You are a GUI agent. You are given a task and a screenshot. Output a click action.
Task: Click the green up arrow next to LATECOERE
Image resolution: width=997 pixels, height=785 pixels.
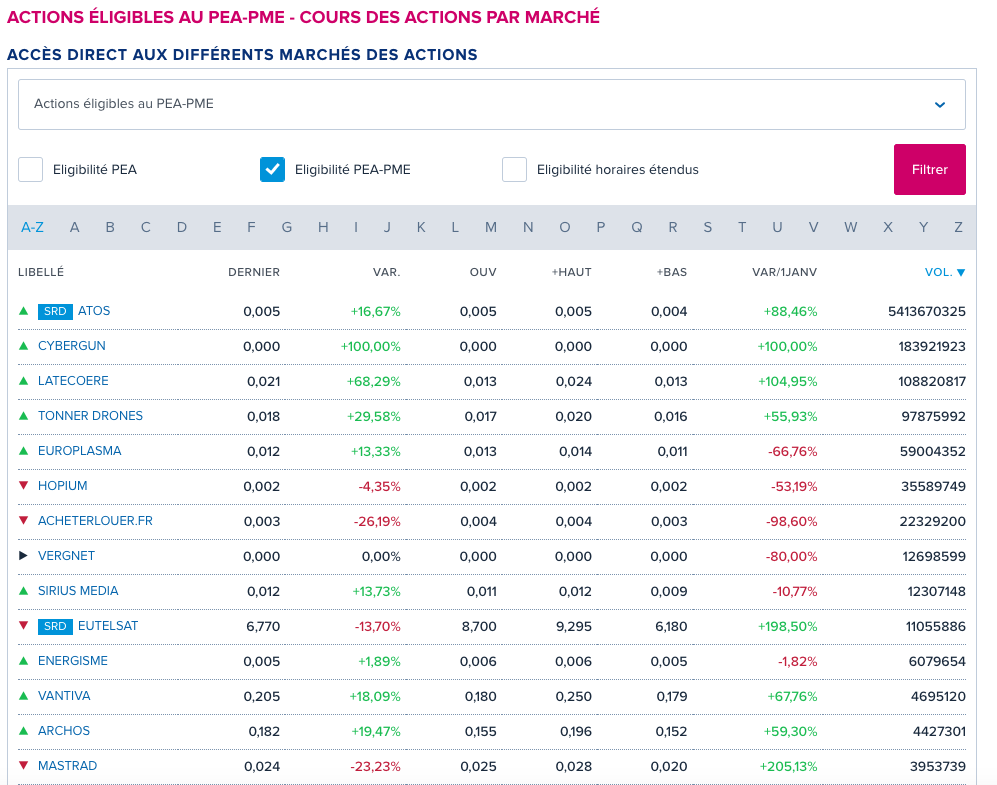(x=24, y=381)
